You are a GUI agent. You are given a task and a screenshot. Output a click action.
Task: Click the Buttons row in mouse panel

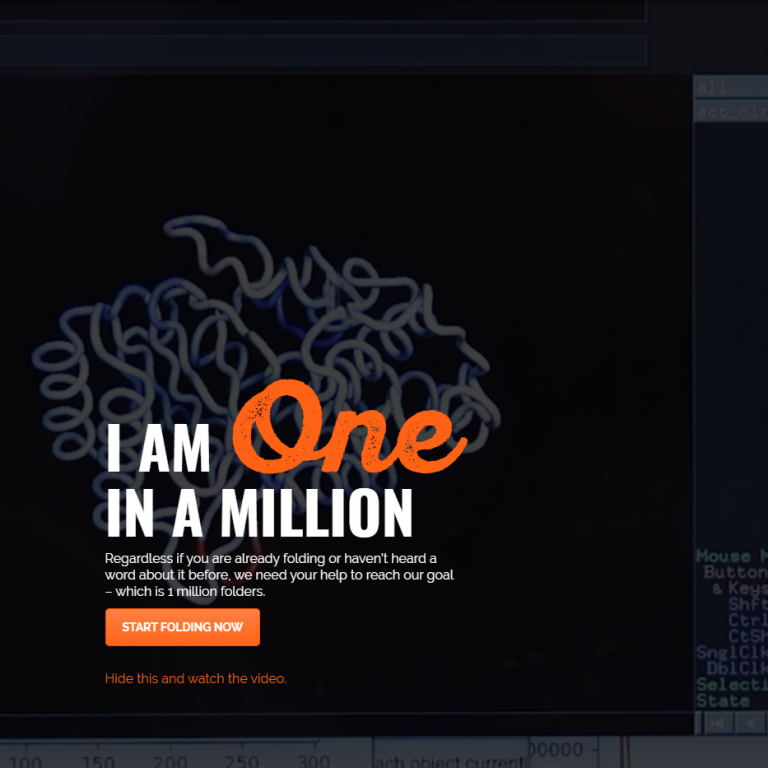[735, 573]
